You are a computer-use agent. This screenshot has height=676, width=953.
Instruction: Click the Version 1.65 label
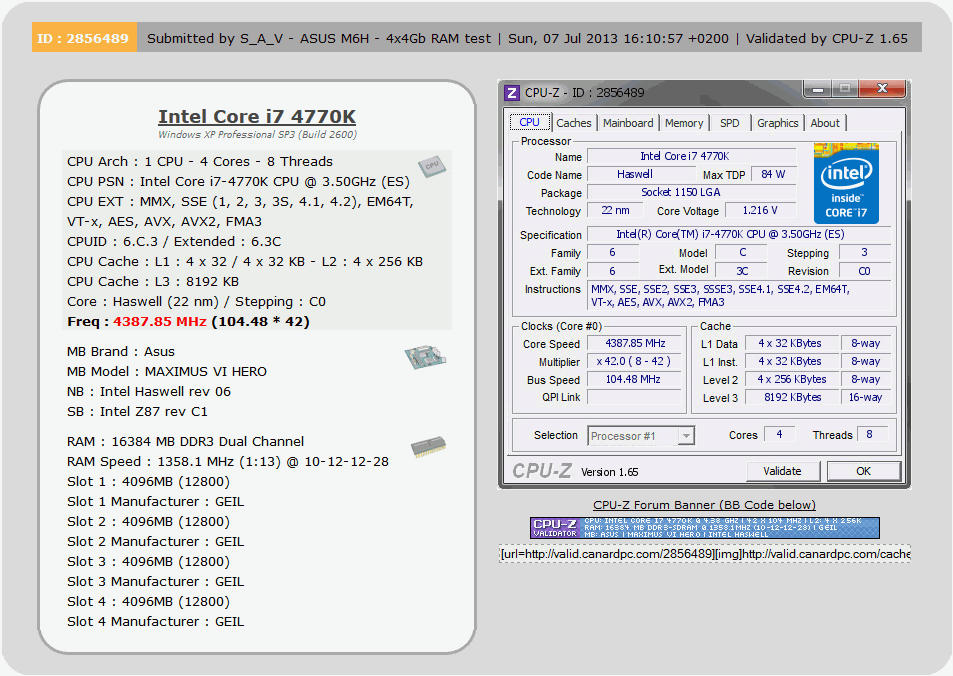tap(610, 472)
